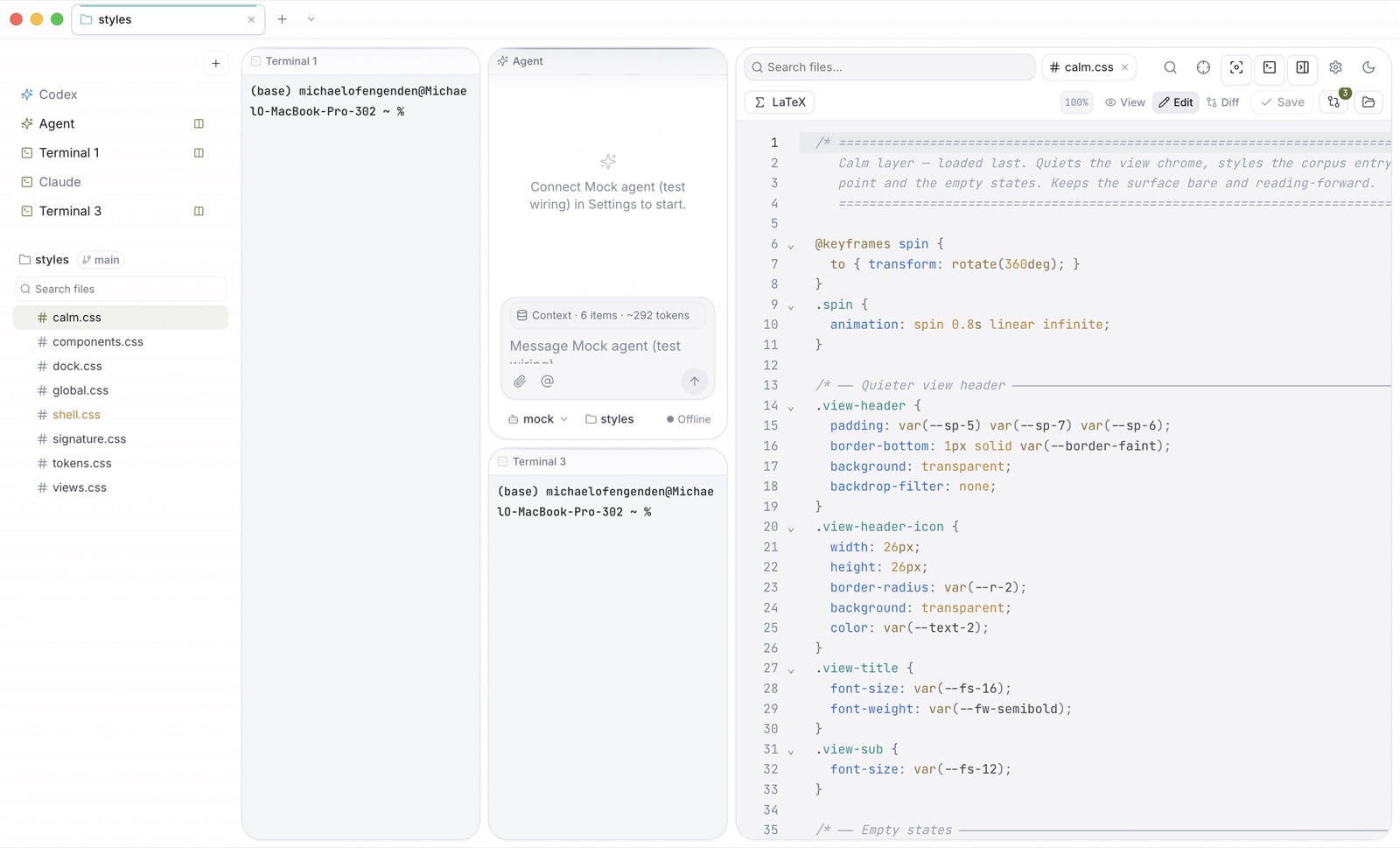Collapse the .spin rule fold arrow
Image resolution: width=1400 pixels, height=848 pixels.
tap(791, 306)
